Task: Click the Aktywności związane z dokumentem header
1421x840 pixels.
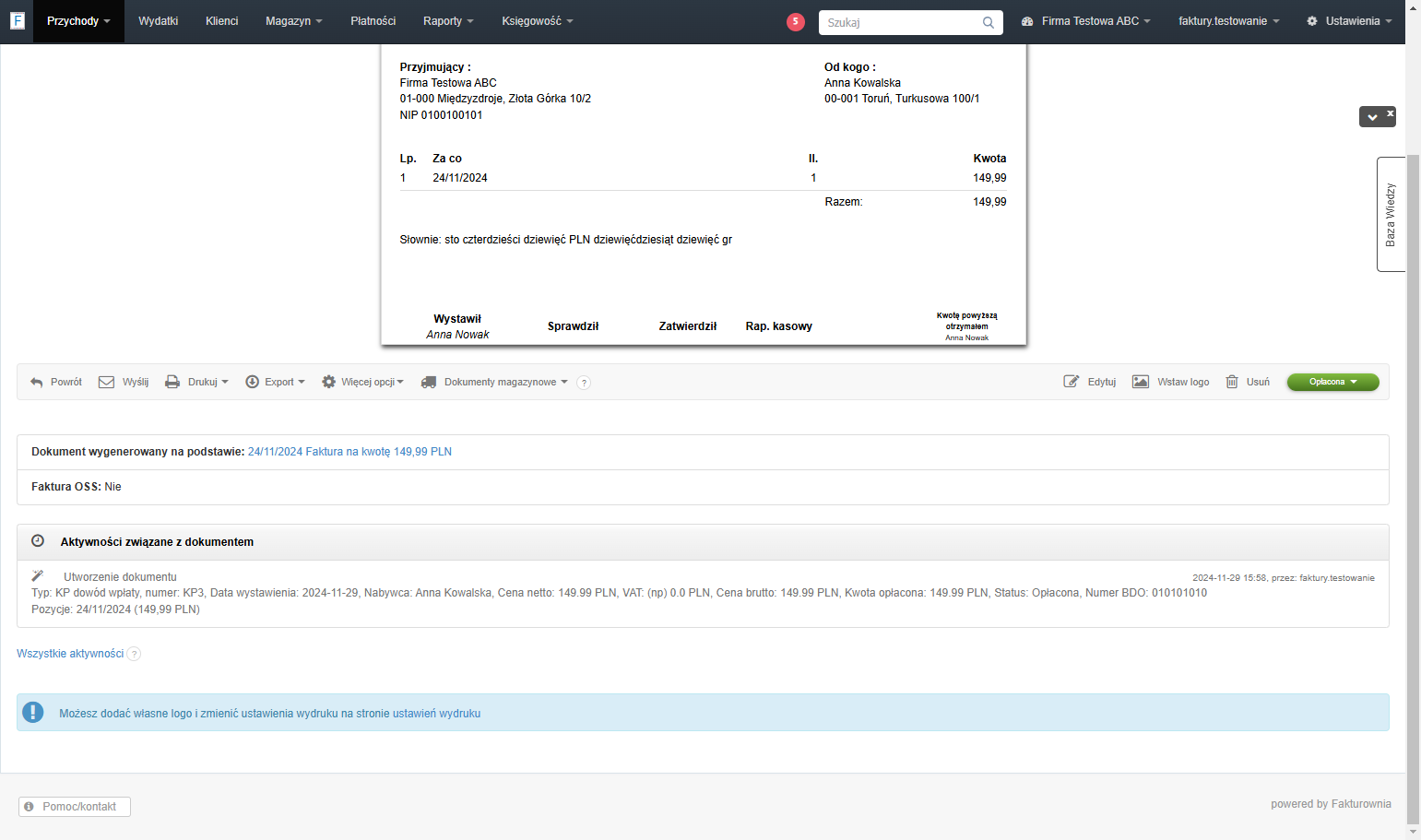Action: [x=703, y=542]
